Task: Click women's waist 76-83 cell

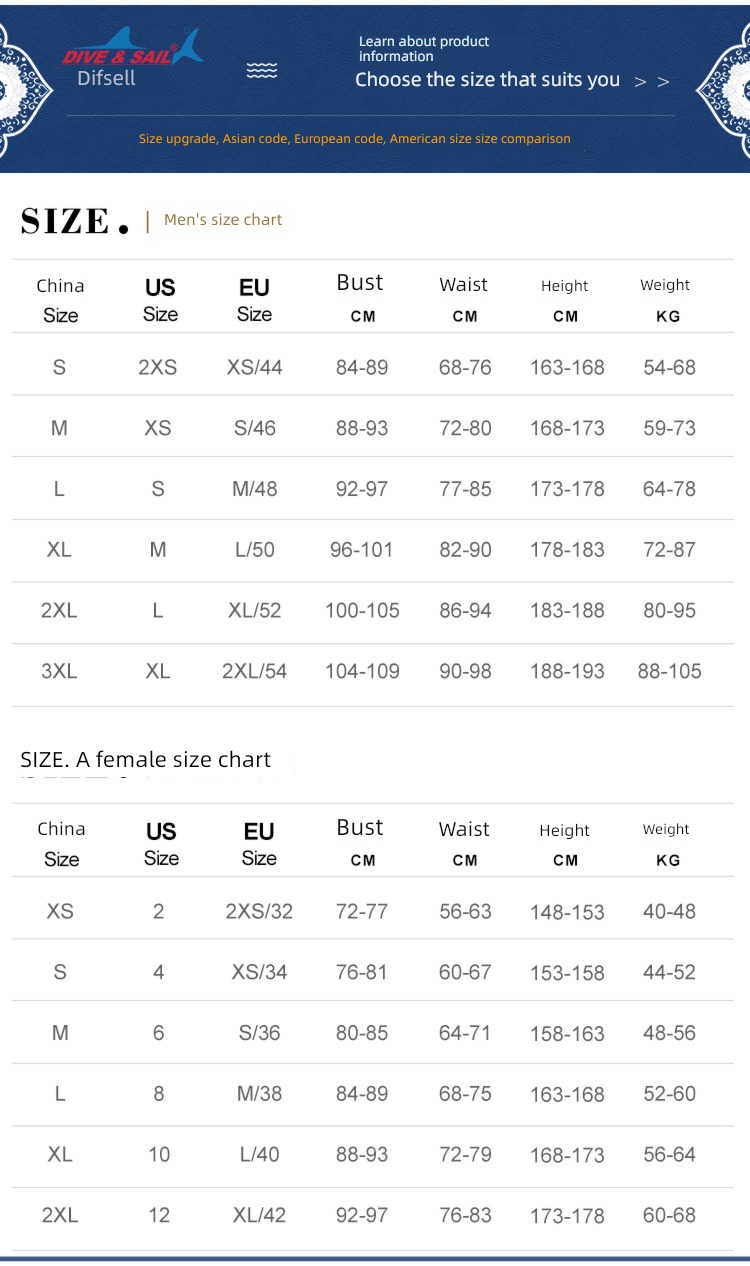Action: pyautogui.click(x=465, y=1215)
